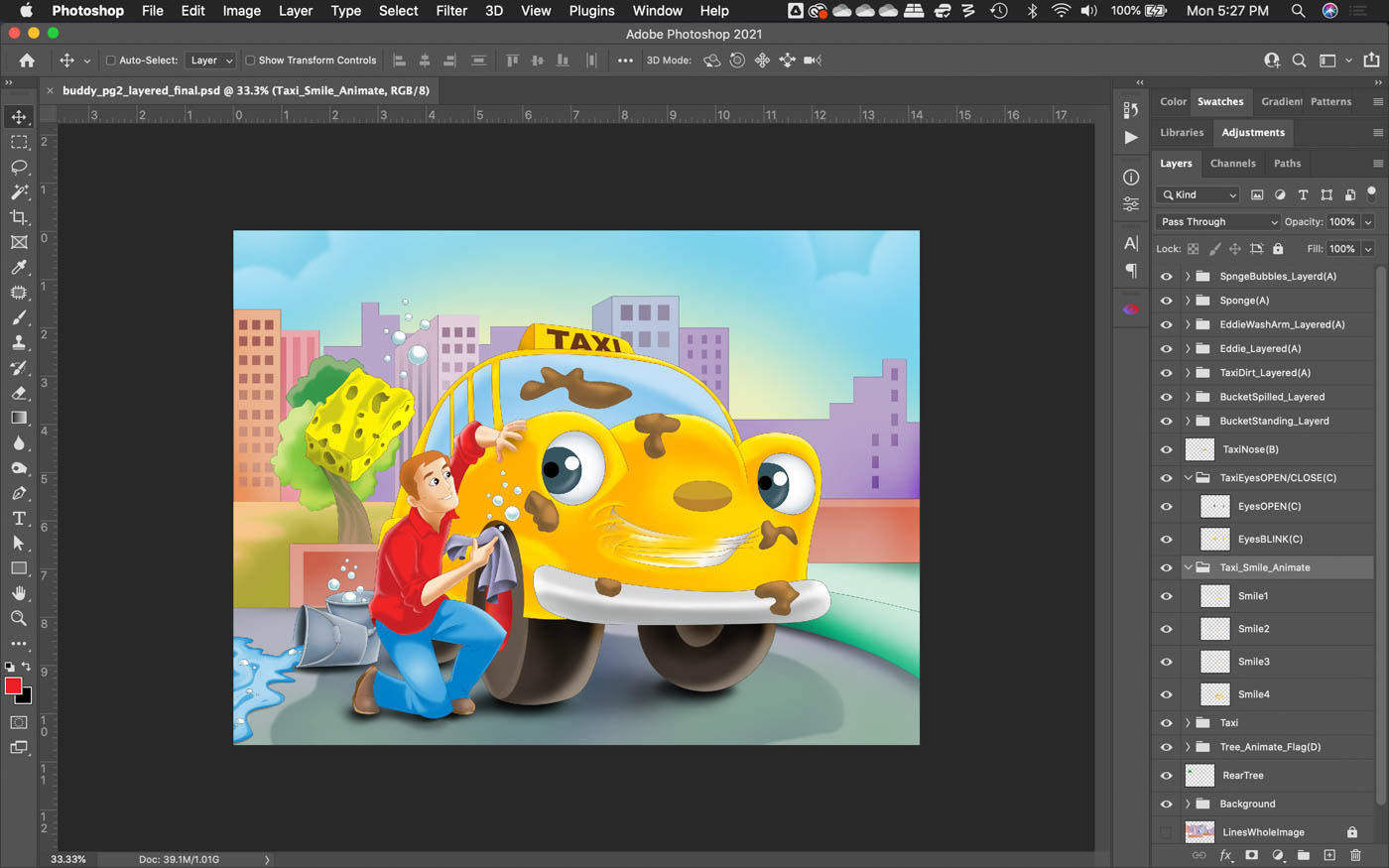This screenshot has width=1389, height=868.
Task: Open the Pass Through blend mode dropdown
Action: click(1217, 222)
